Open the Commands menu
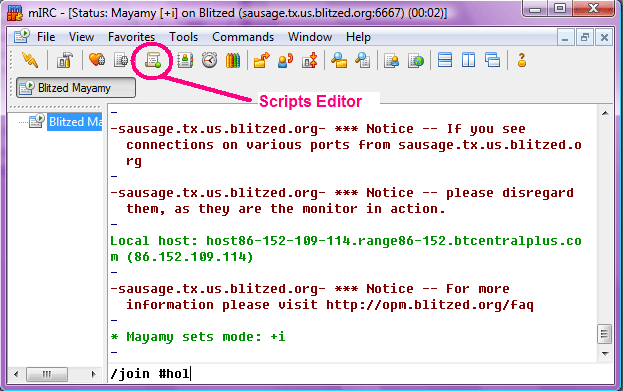623x391 pixels. click(243, 37)
